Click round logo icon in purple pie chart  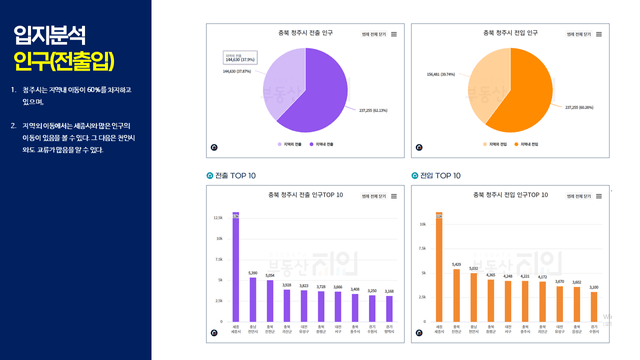(214, 147)
